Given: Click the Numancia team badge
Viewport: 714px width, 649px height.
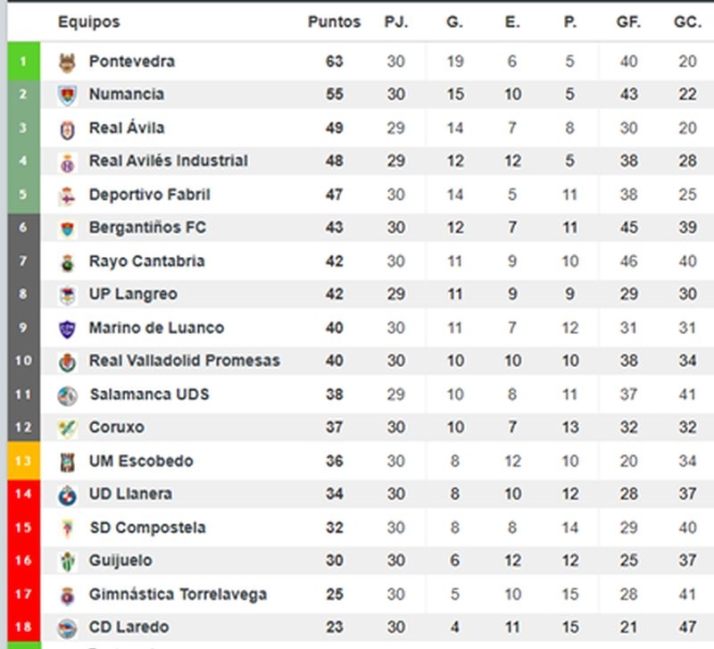Looking at the screenshot, I should [67, 95].
